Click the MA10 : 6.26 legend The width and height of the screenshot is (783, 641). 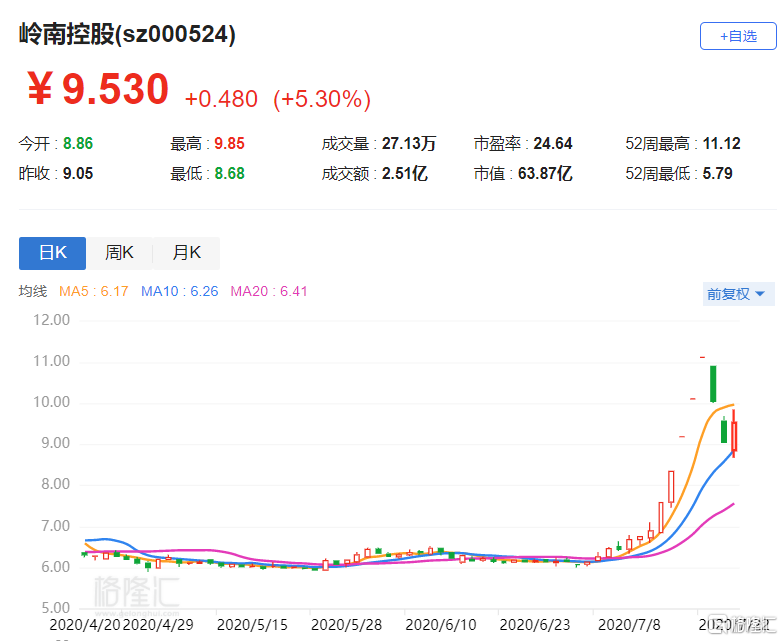tap(180, 291)
